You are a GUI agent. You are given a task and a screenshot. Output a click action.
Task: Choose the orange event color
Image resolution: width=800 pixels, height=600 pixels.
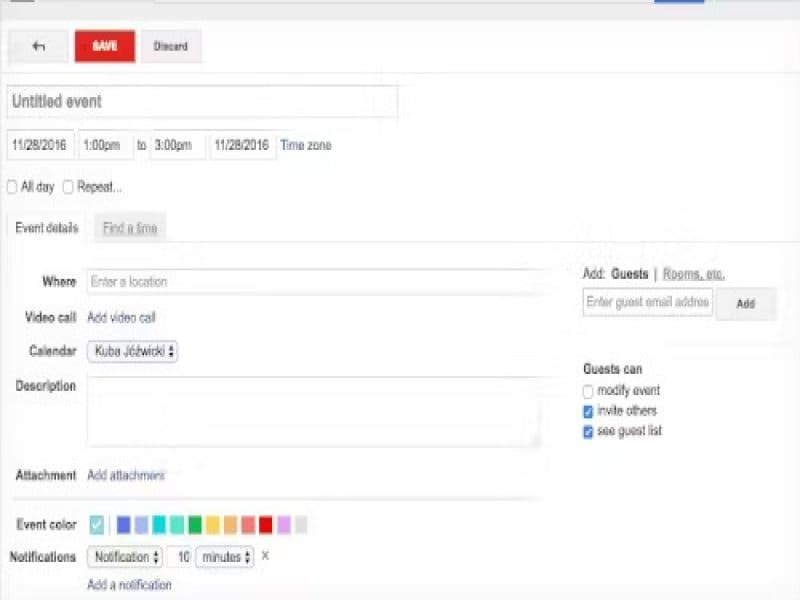(x=231, y=524)
